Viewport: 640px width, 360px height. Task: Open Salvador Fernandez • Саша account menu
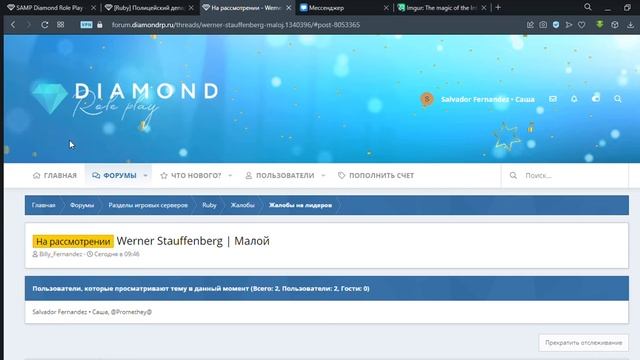coord(487,99)
